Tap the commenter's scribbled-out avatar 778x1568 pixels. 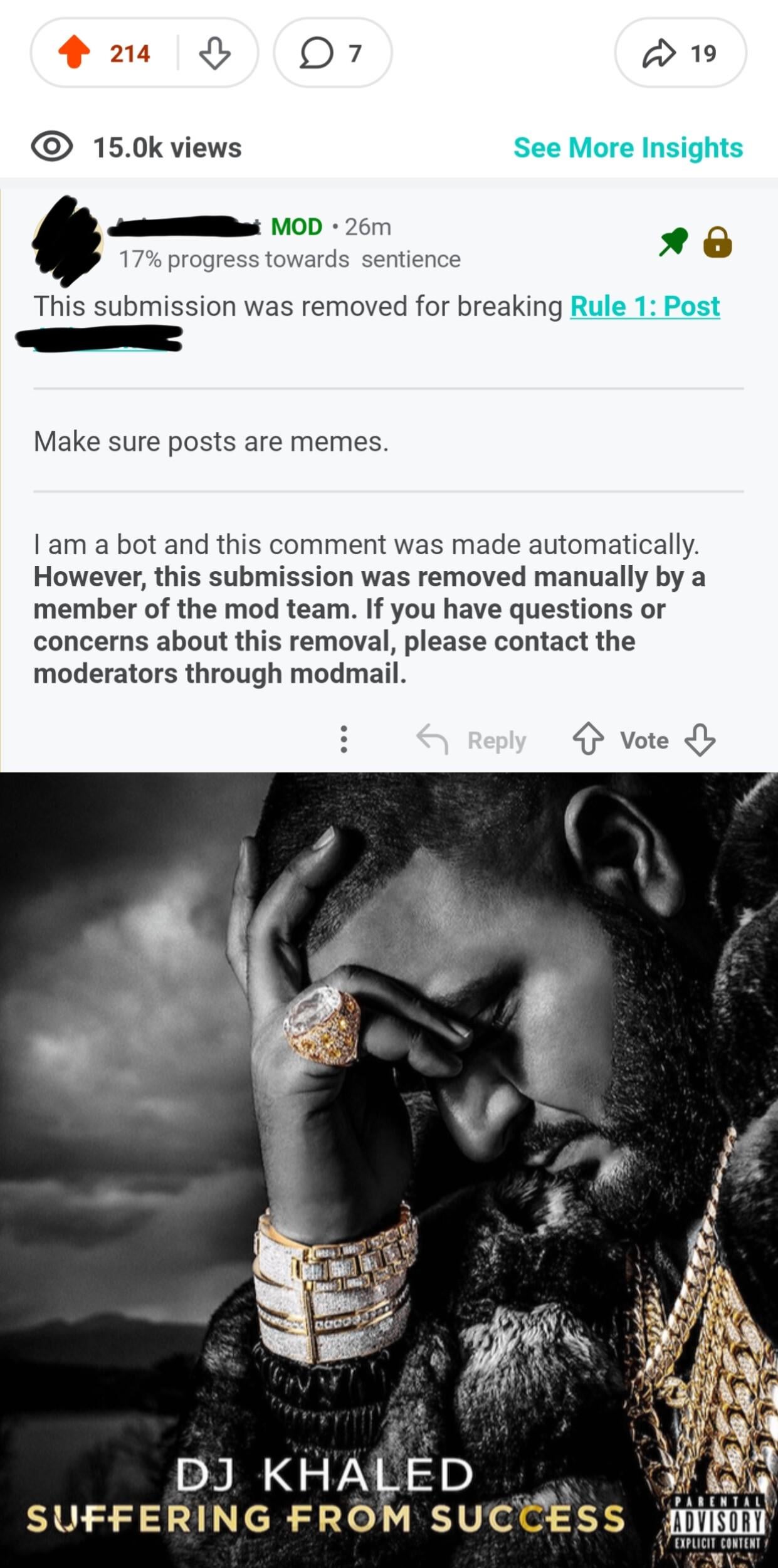68,241
